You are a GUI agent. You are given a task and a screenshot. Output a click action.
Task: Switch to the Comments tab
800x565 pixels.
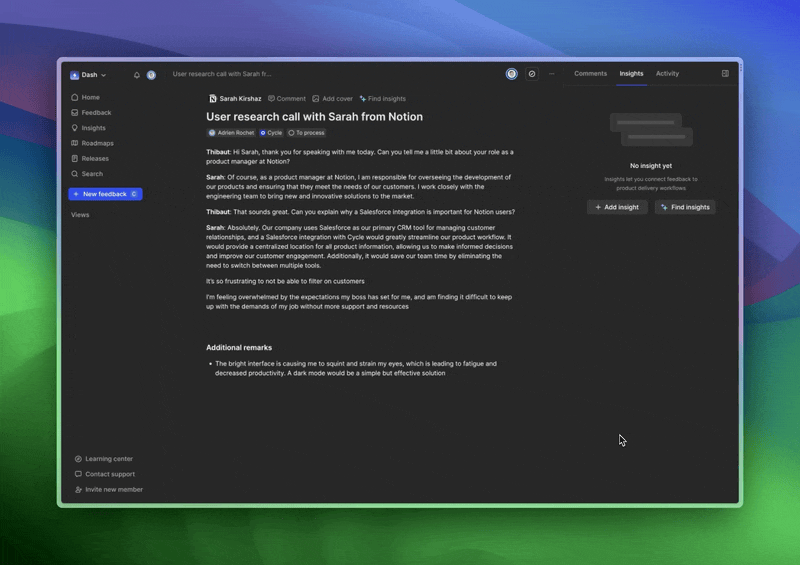[x=590, y=73]
